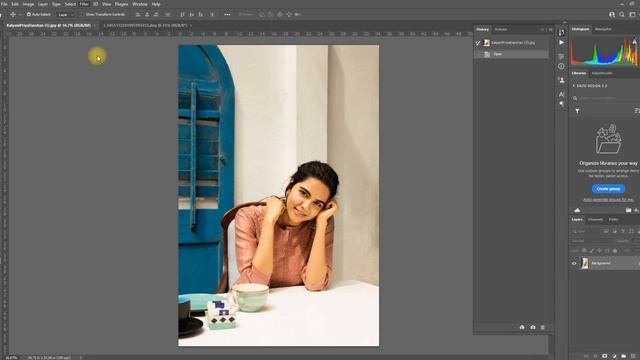Open the Select menu
This screenshot has height=360, width=640.
tap(70, 4)
